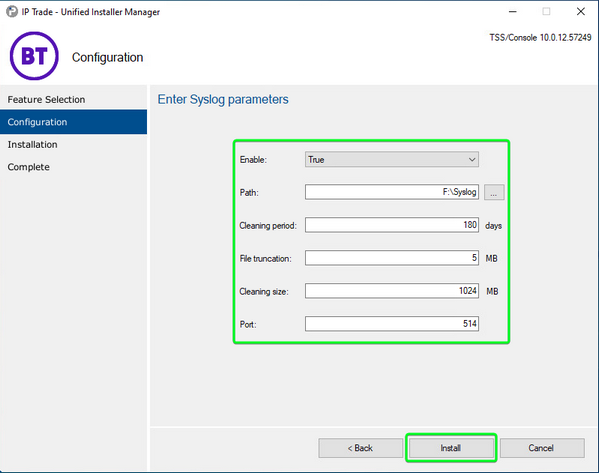Image resolution: width=599 pixels, height=473 pixels.
Task: Click the Cleaning size field showing 1024
Action: tap(392, 291)
